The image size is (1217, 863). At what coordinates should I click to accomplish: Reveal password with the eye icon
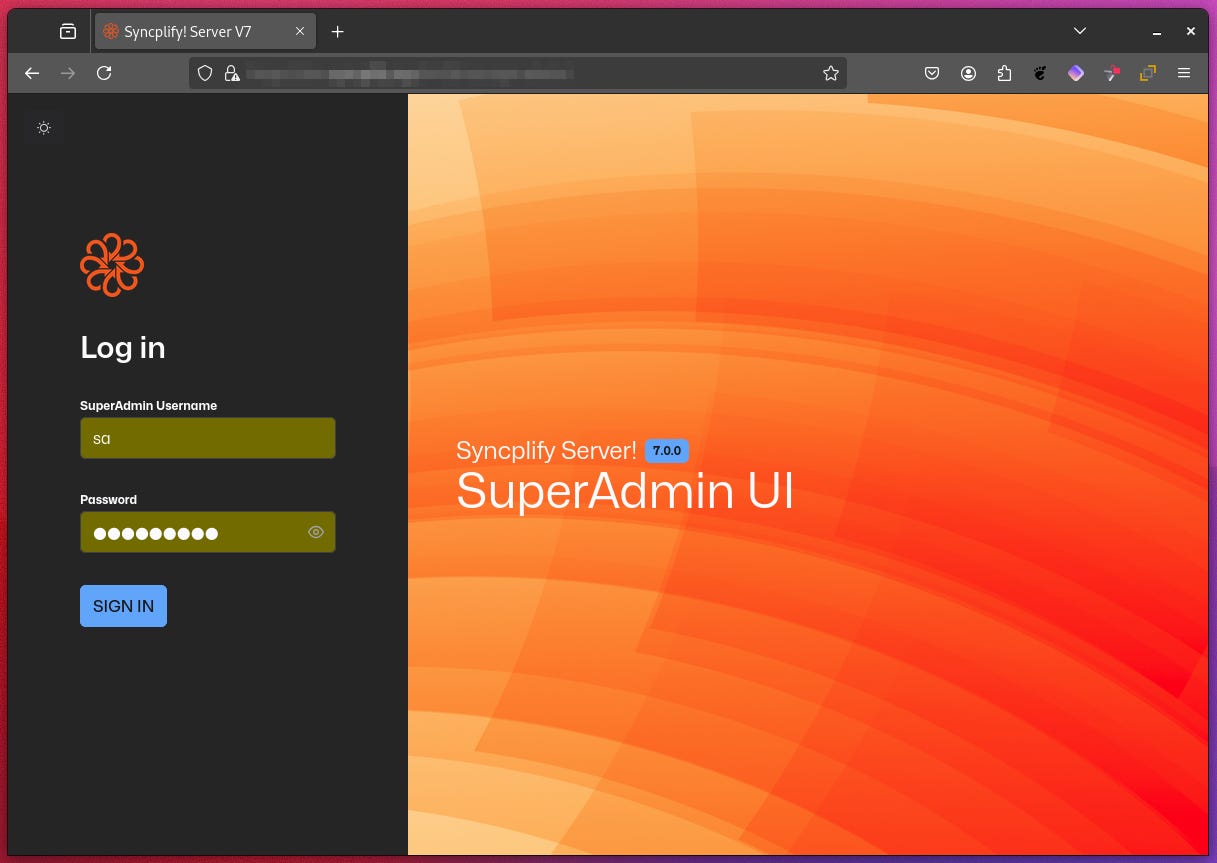316,532
